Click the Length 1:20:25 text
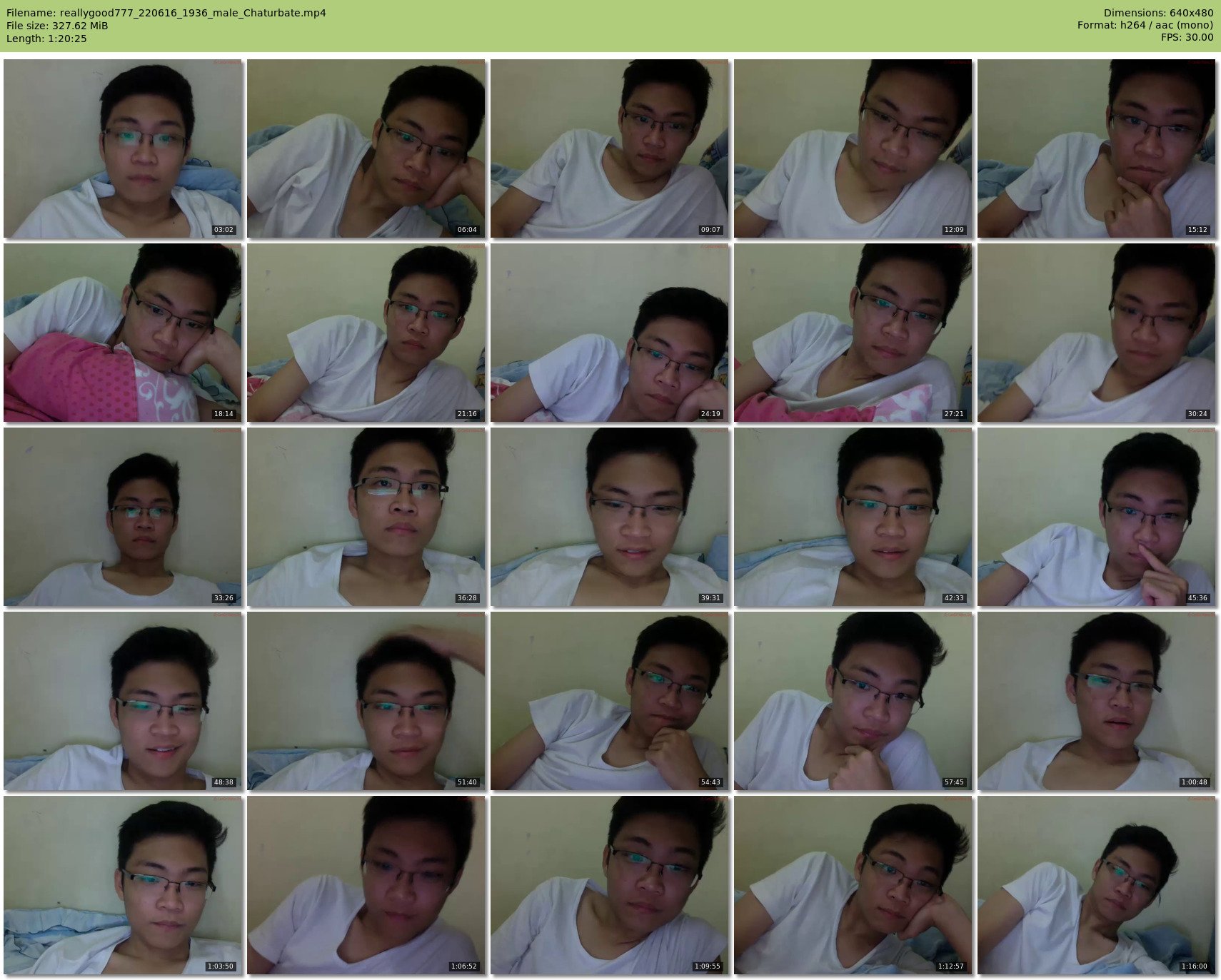 click(x=46, y=39)
